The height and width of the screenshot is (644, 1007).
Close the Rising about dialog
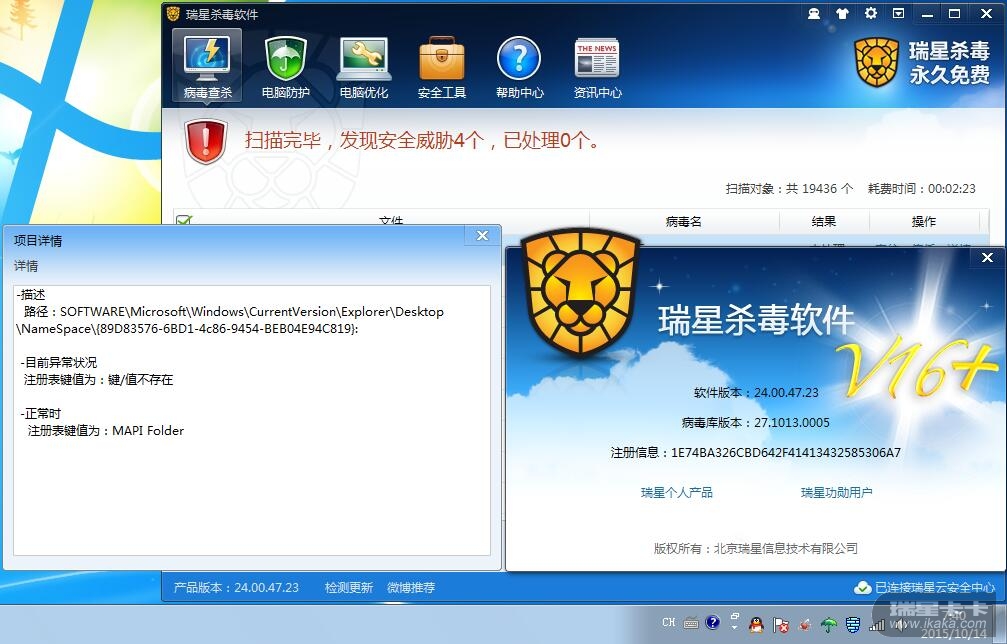click(x=987, y=257)
